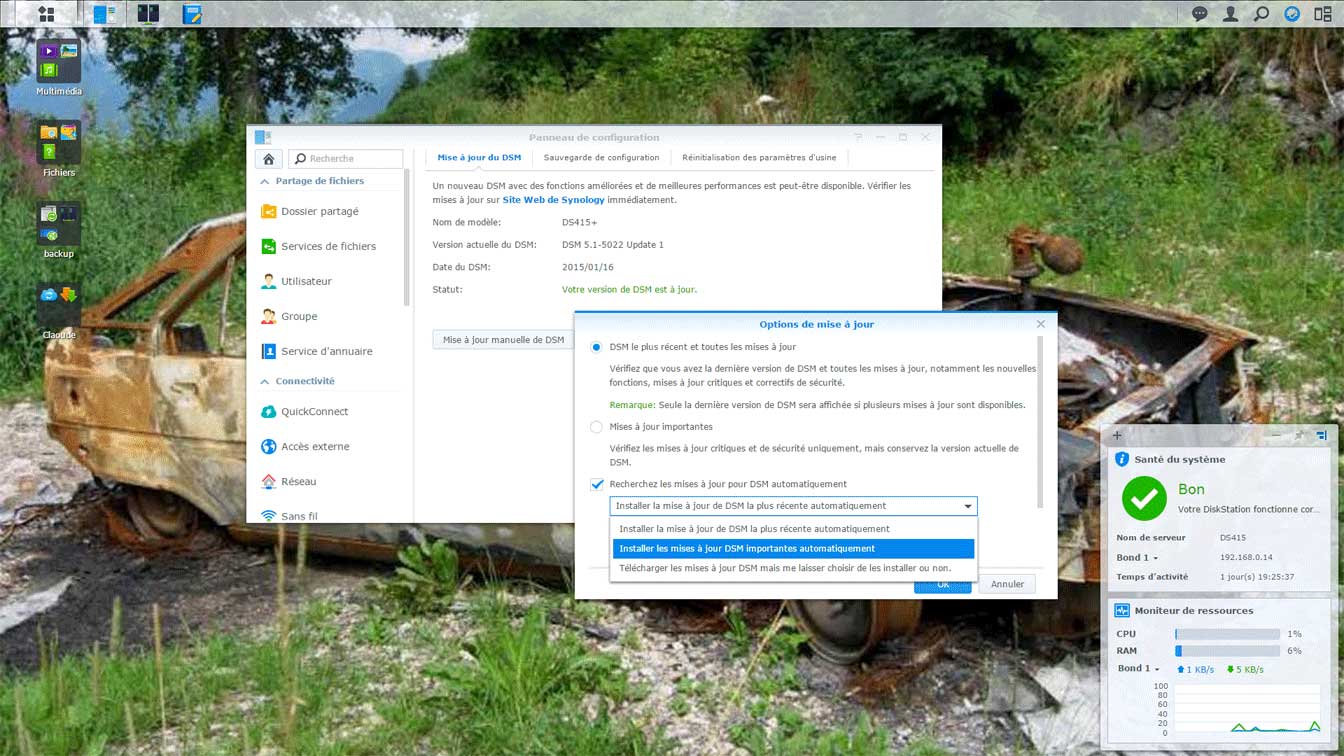Select the Mises à jour importantes option
This screenshot has width=1344, height=756.
(597, 427)
